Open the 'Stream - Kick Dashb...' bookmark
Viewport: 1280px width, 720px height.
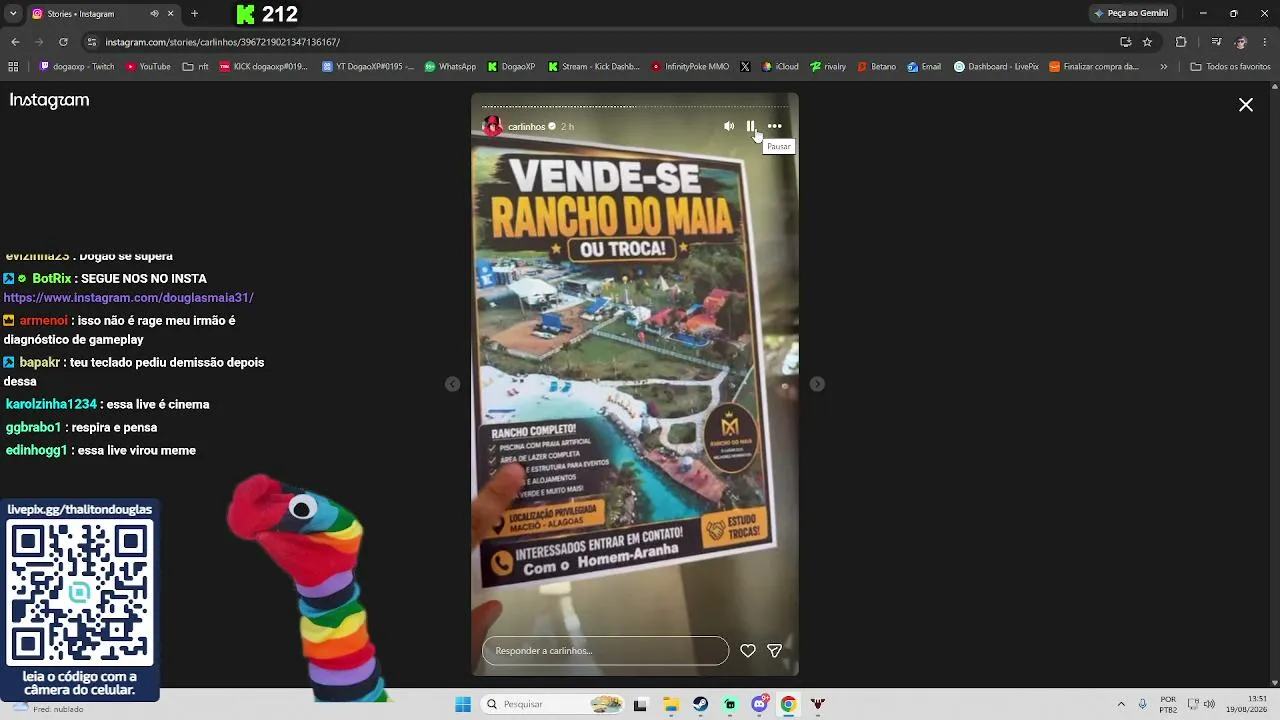pos(594,67)
